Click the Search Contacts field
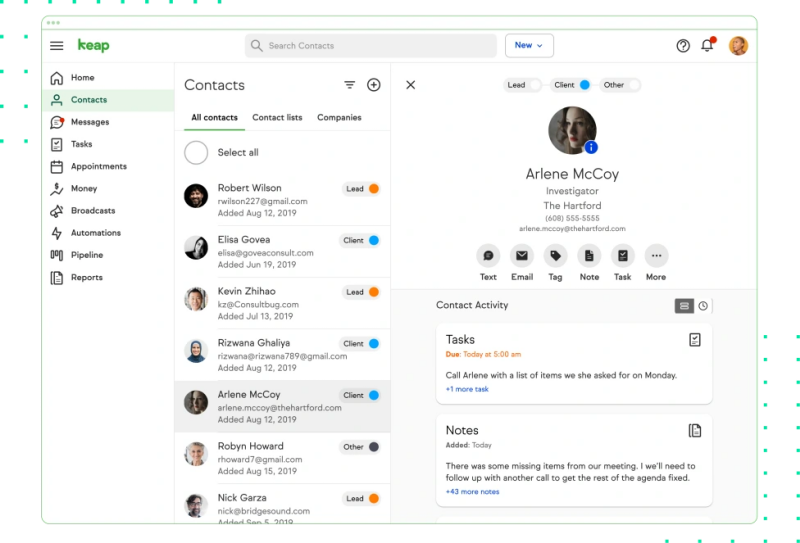The height and width of the screenshot is (543, 800). 371,46
